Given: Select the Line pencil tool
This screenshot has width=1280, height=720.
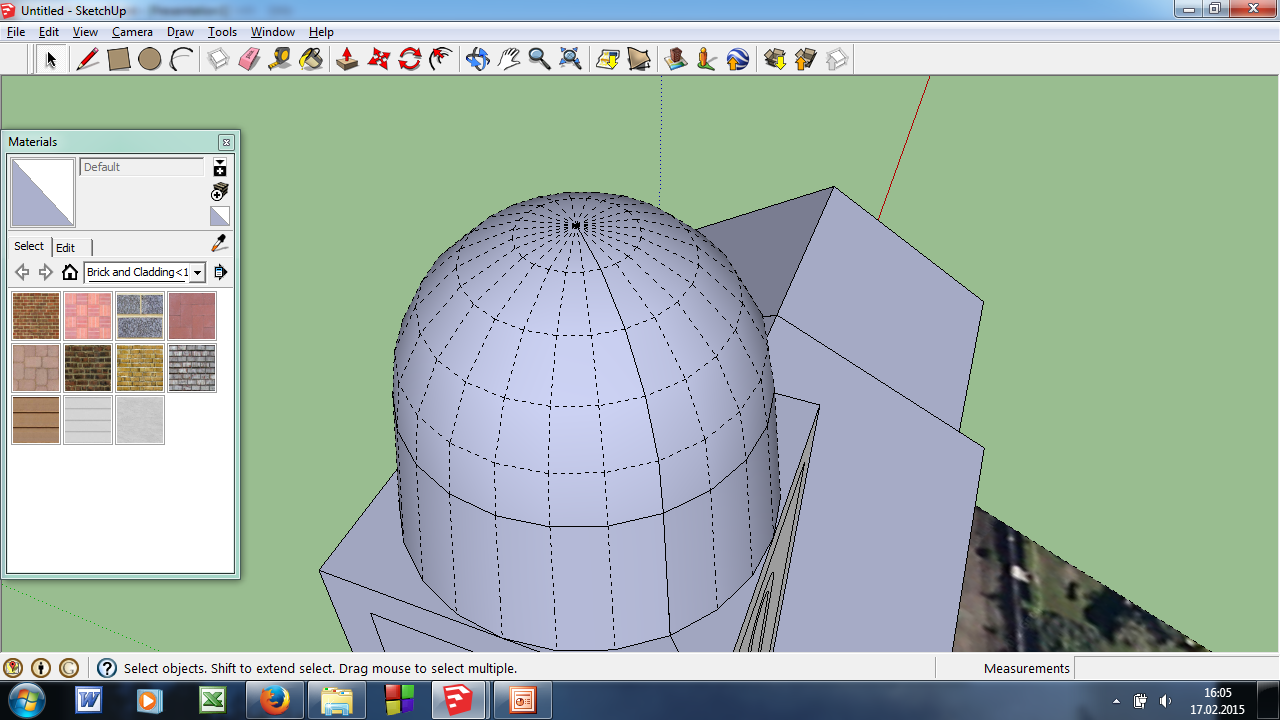Looking at the screenshot, I should tap(88, 60).
